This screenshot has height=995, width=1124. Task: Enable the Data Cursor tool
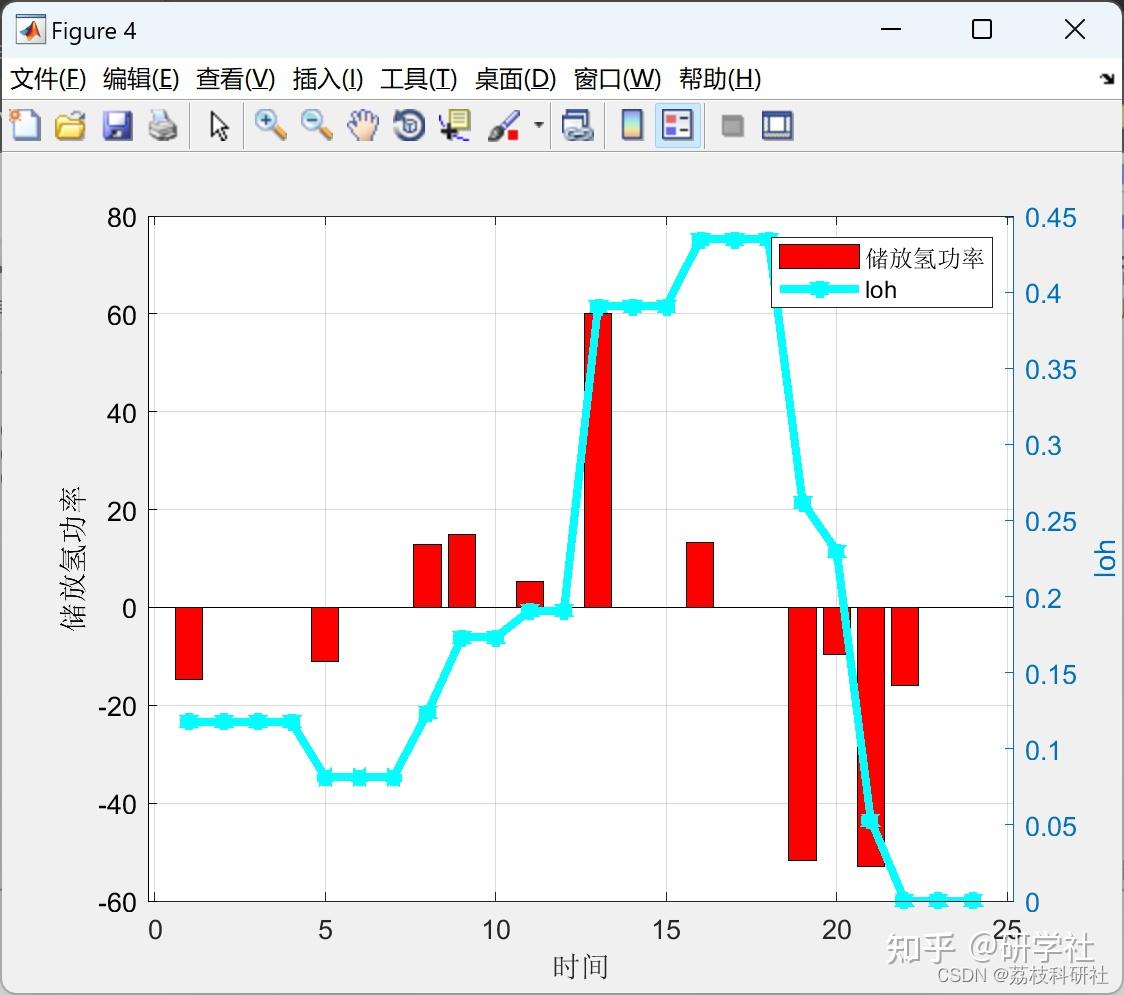tap(454, 125)
